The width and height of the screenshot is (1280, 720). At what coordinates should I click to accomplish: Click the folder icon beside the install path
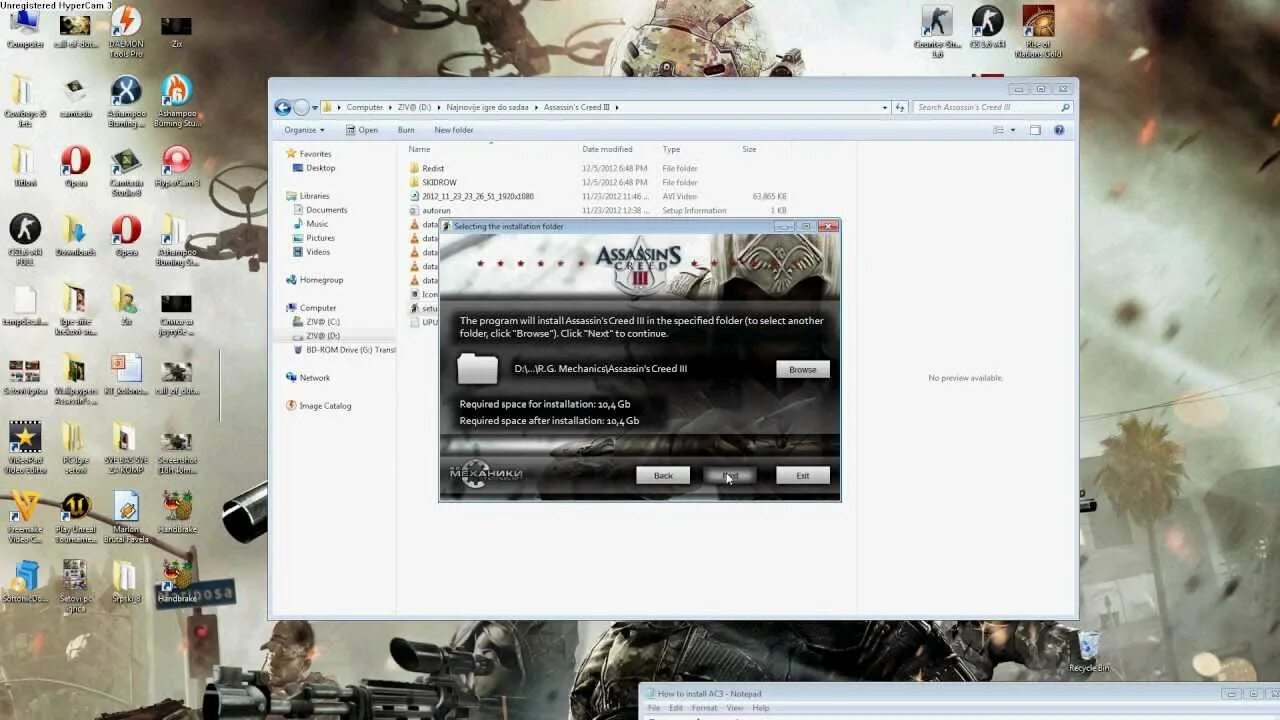click(477, 369)
